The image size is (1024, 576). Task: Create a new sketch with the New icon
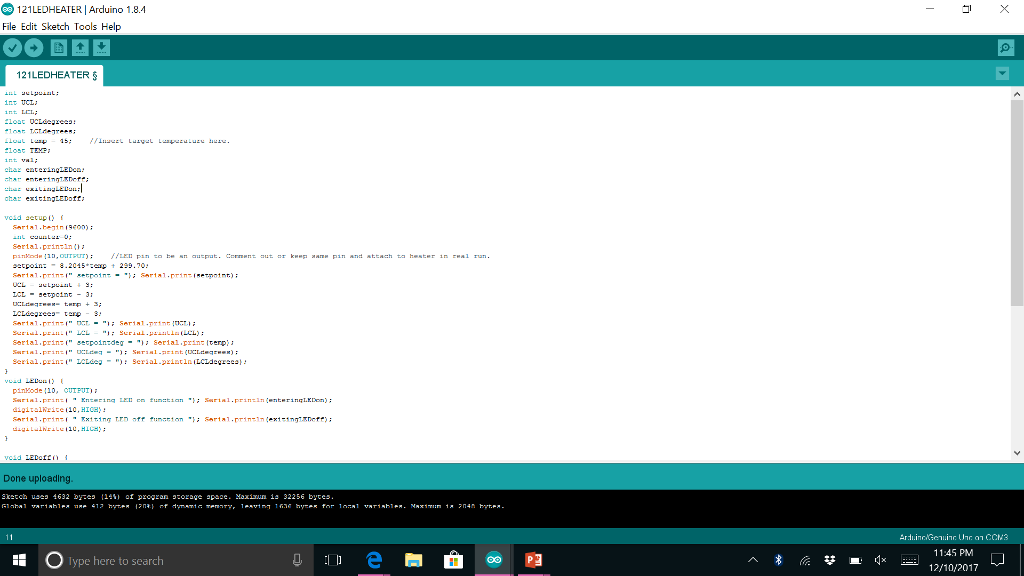(x=58, y=47)
